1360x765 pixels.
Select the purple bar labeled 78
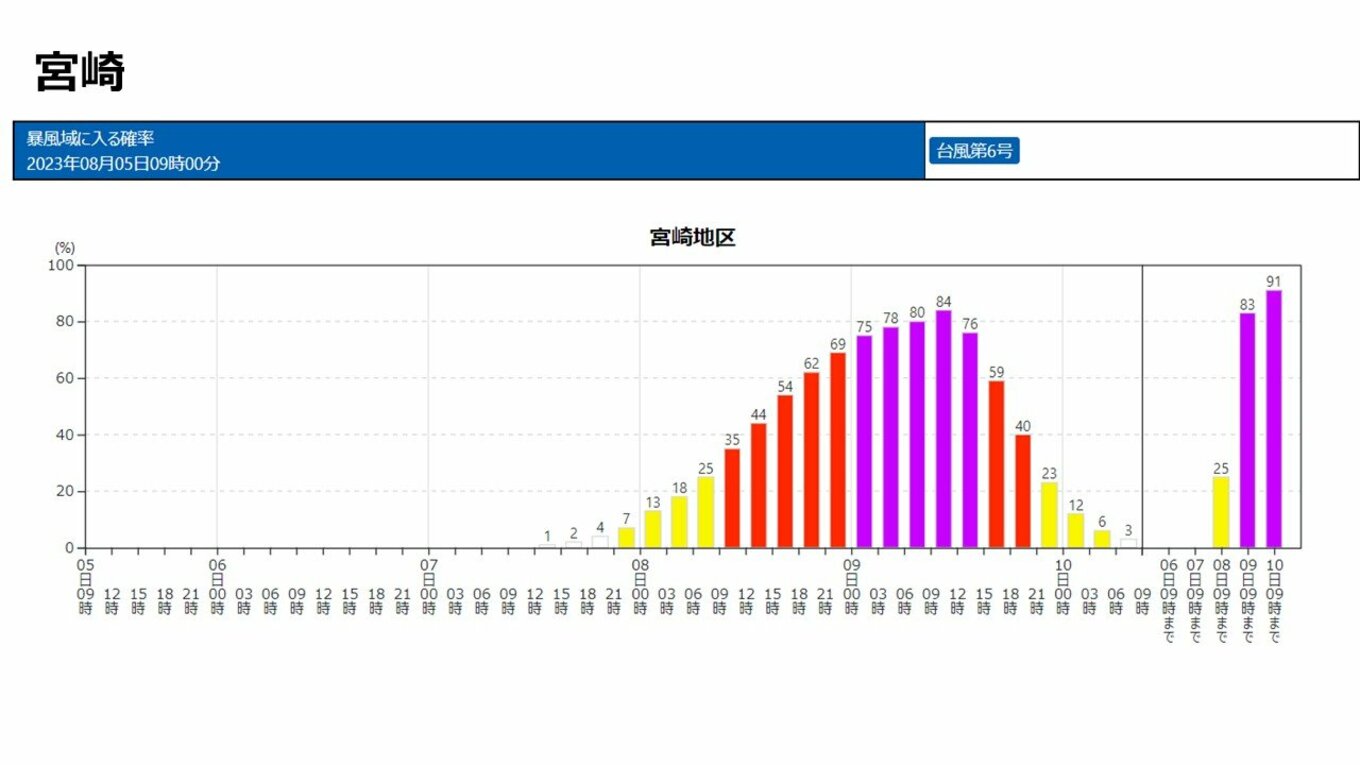(890, 438)
